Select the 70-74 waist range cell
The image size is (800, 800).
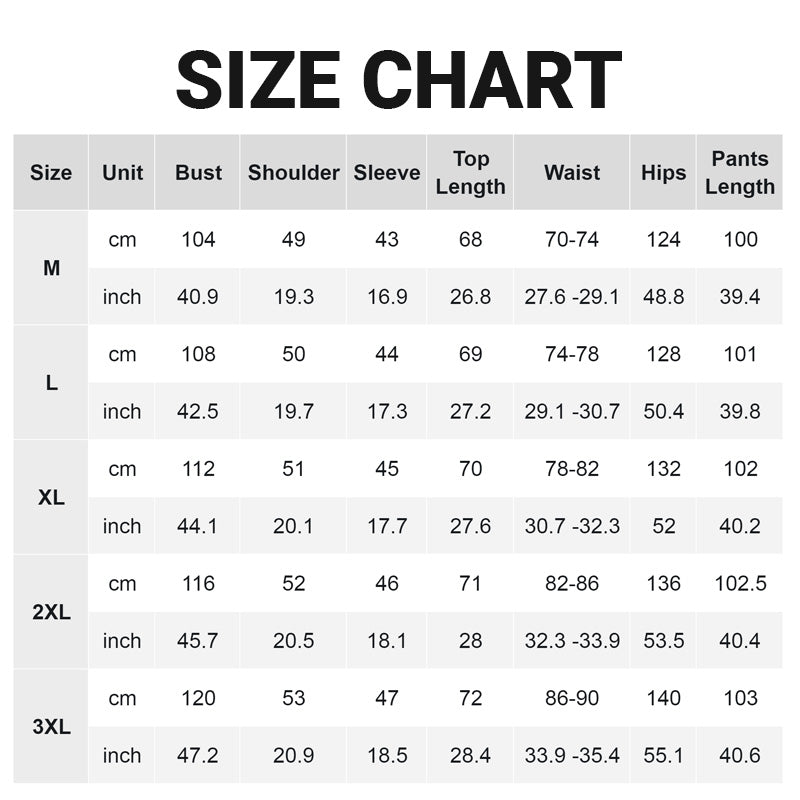point(572,239)
